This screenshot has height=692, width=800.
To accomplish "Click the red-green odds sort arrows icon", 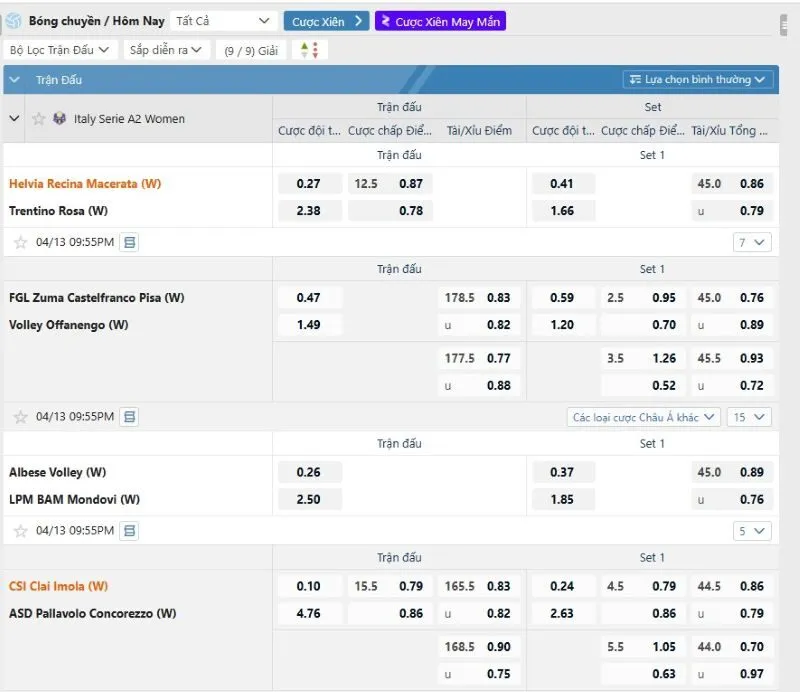I will click(310, 49).
